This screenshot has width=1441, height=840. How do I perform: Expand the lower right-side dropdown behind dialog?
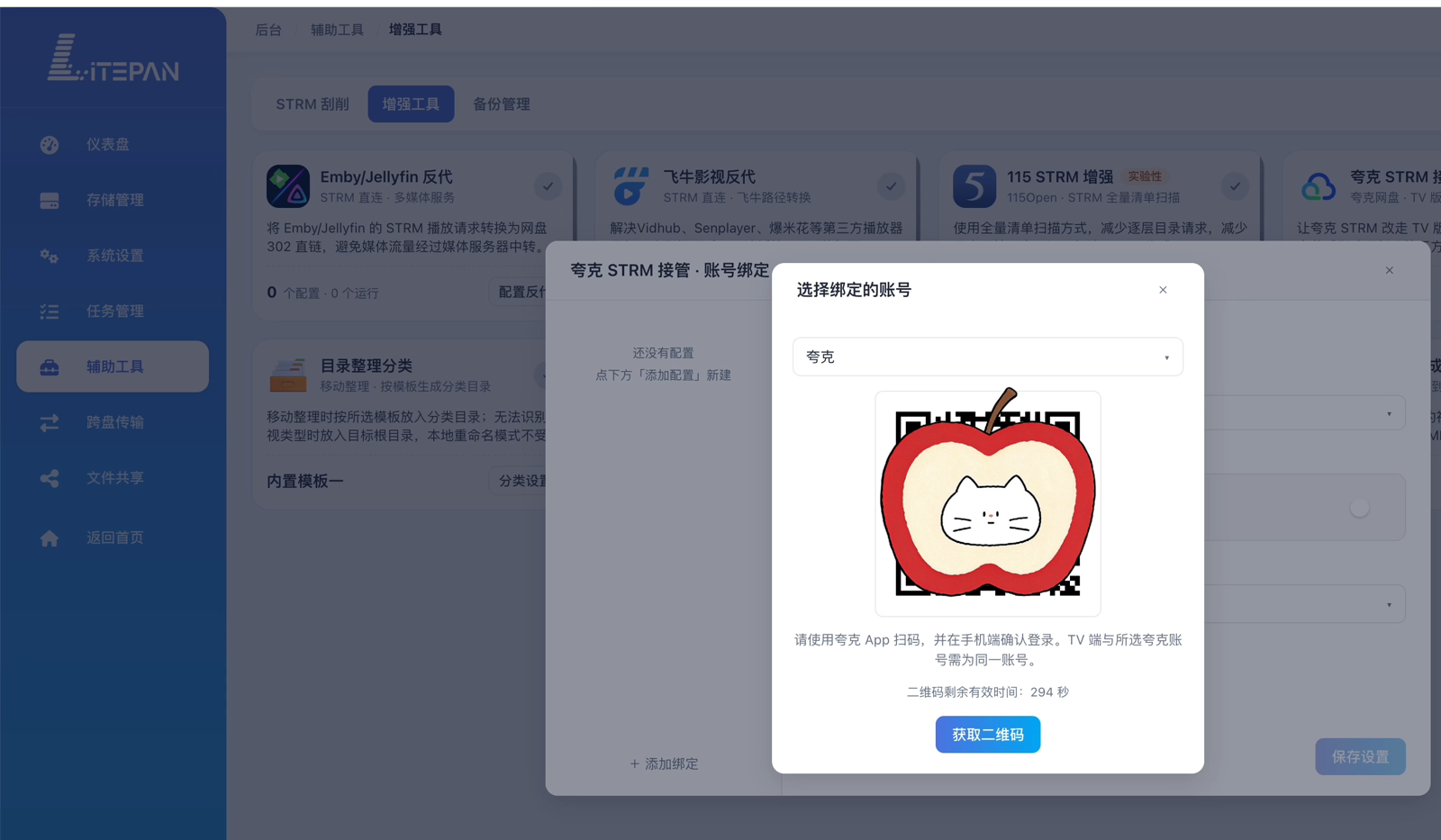[1304, 604]
